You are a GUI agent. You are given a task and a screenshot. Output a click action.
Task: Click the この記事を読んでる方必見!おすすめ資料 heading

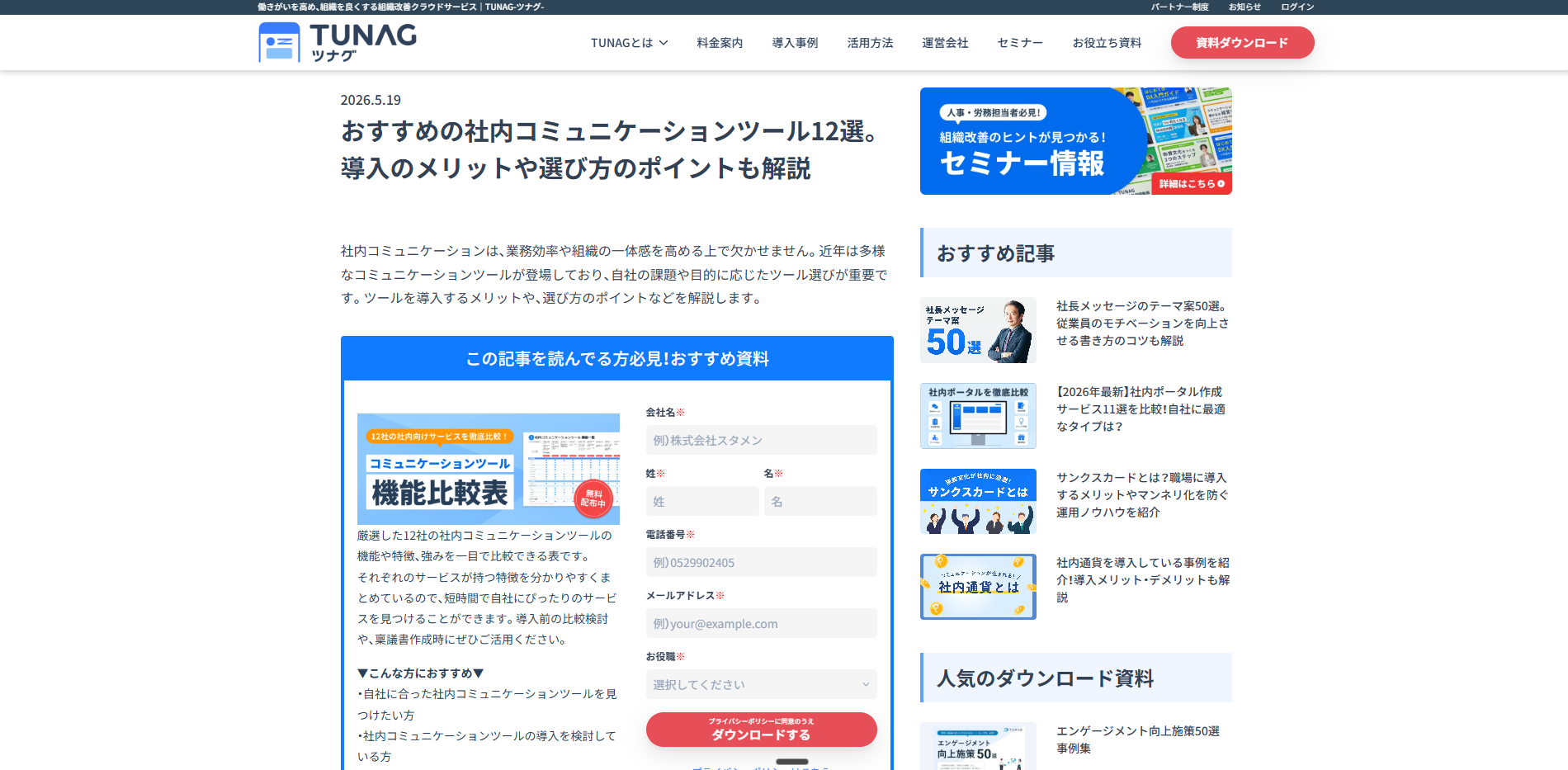tap(617, 358)
